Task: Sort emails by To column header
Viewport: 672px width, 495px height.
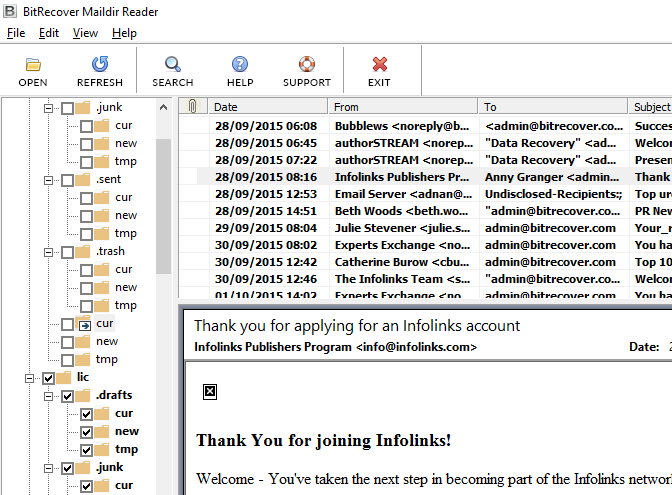Action: click(553, 106)
